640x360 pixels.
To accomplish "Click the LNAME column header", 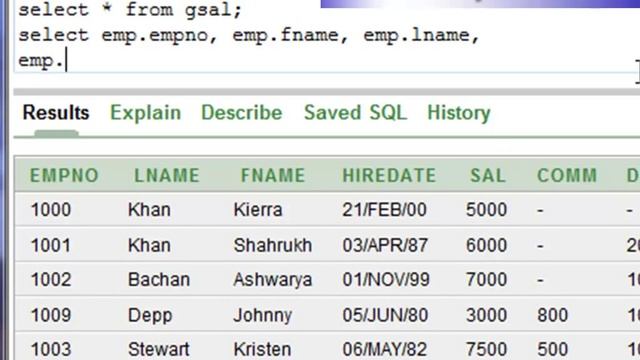I will [167, 176].
